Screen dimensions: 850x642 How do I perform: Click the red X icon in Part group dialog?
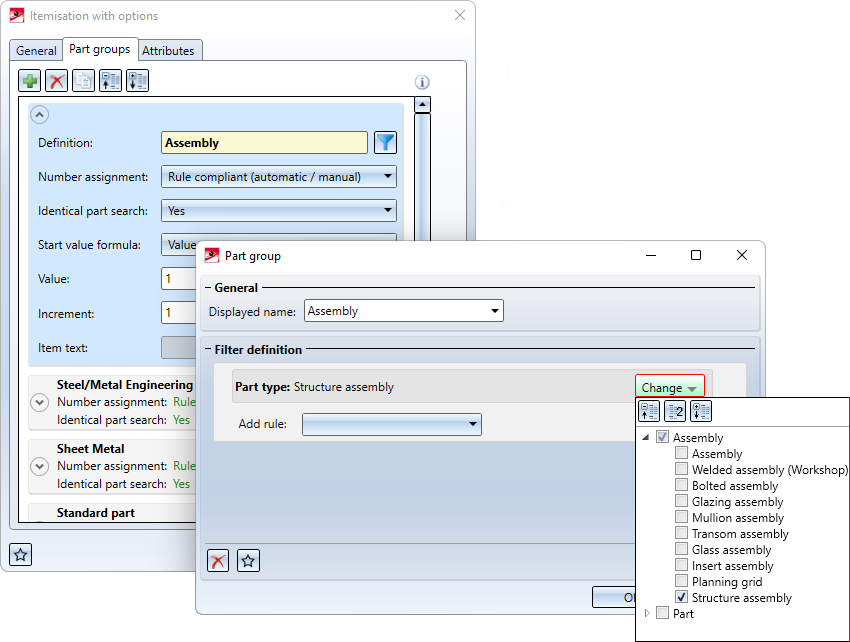(218, 561)
